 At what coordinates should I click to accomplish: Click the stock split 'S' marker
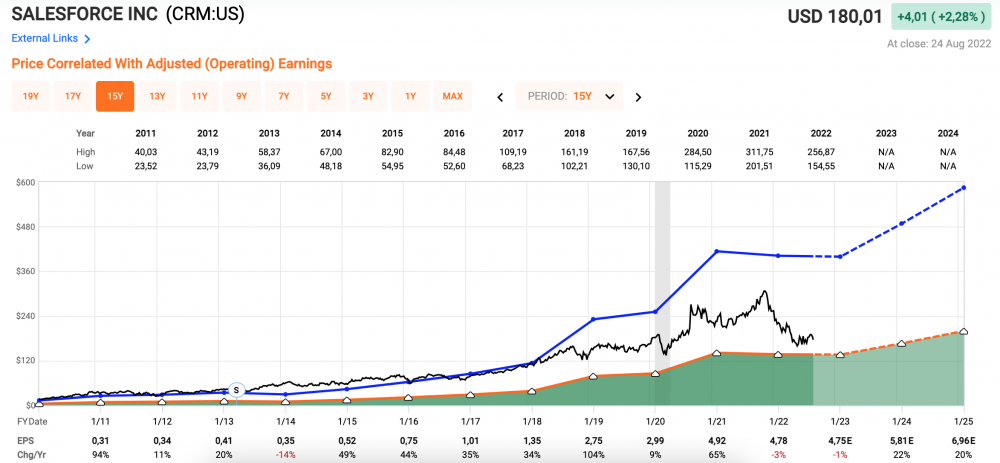tap(237, 389)
